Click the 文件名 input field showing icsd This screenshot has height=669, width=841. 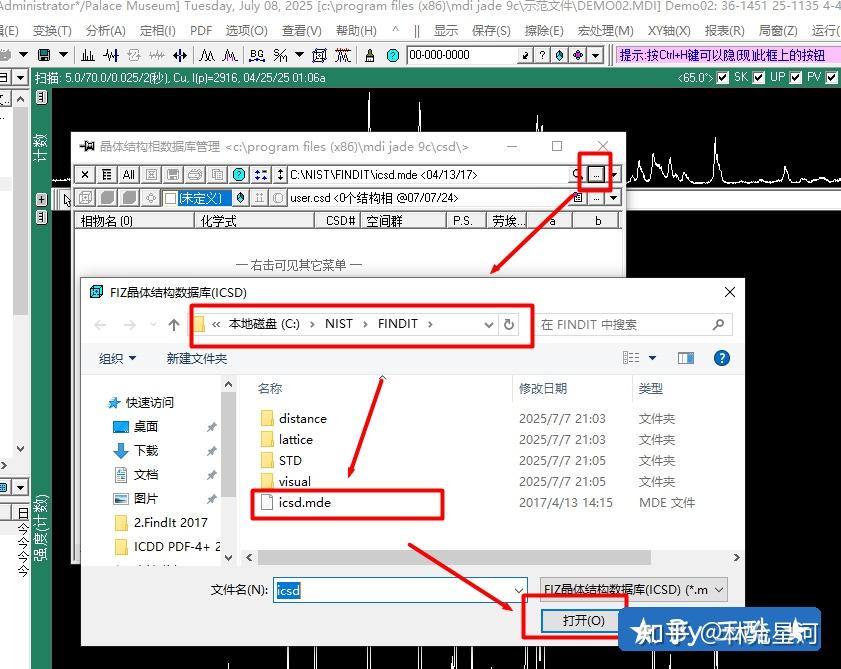[x=380, y=590]
